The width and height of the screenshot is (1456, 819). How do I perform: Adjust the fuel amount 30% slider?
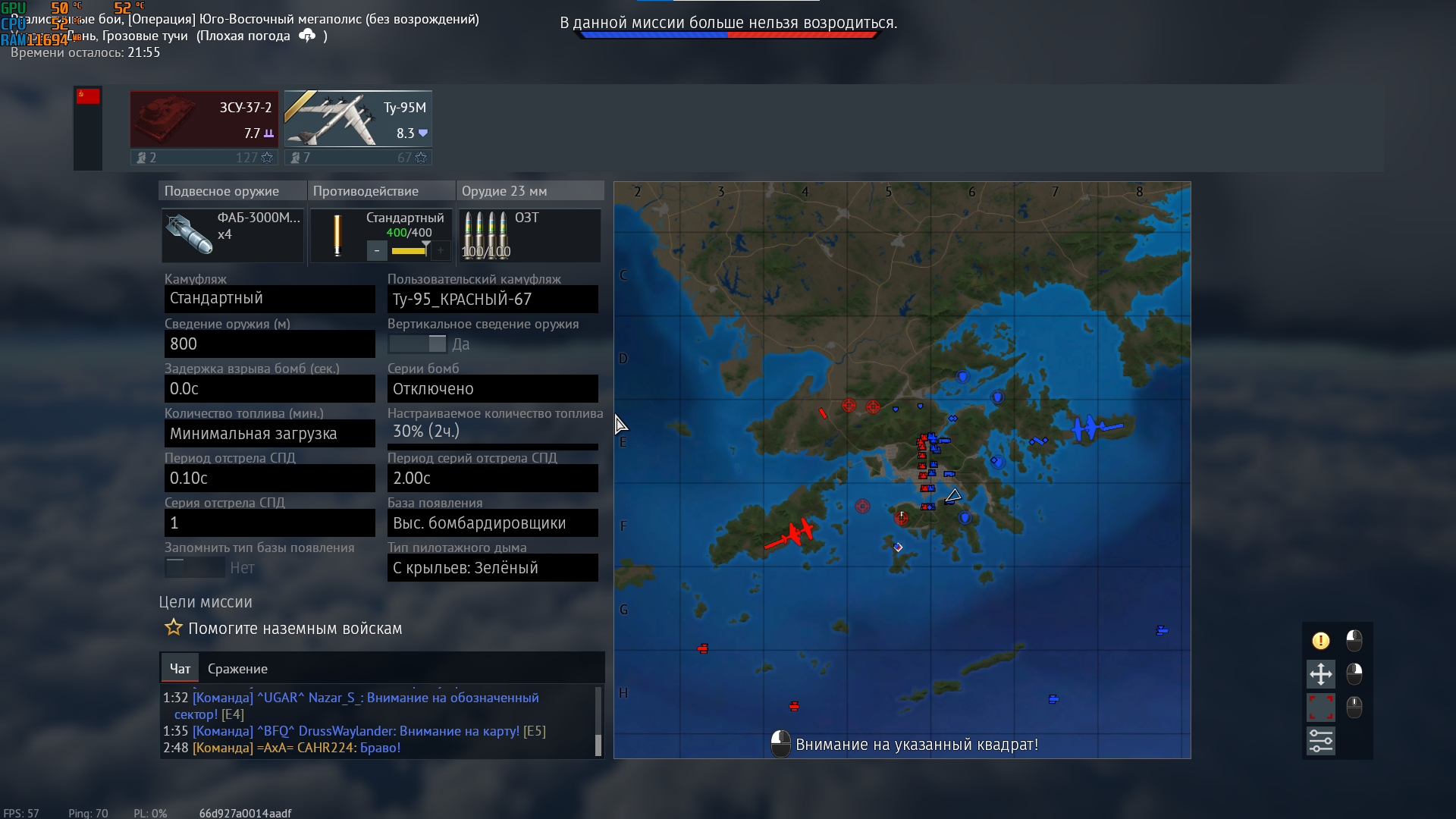pos(492,447)
